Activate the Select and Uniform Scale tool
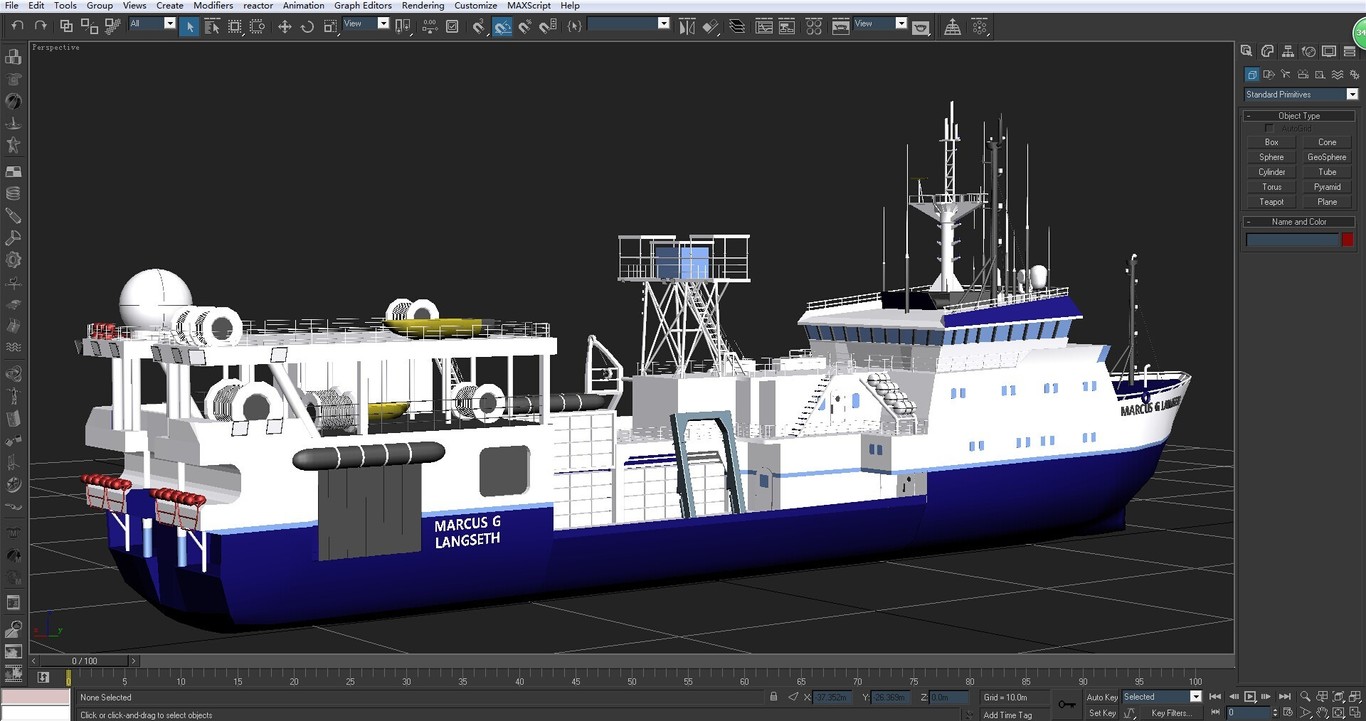The image size is (1366, 721). pos(330,27)
